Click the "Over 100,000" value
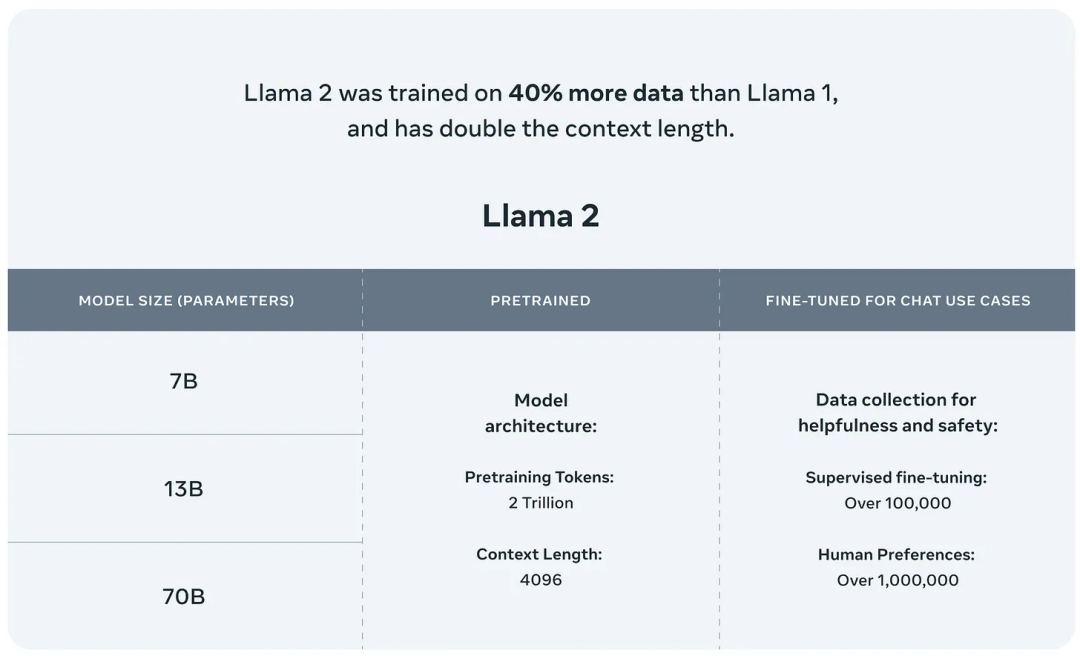This screenshot has height=656, width=1080. tap(897, 503)
